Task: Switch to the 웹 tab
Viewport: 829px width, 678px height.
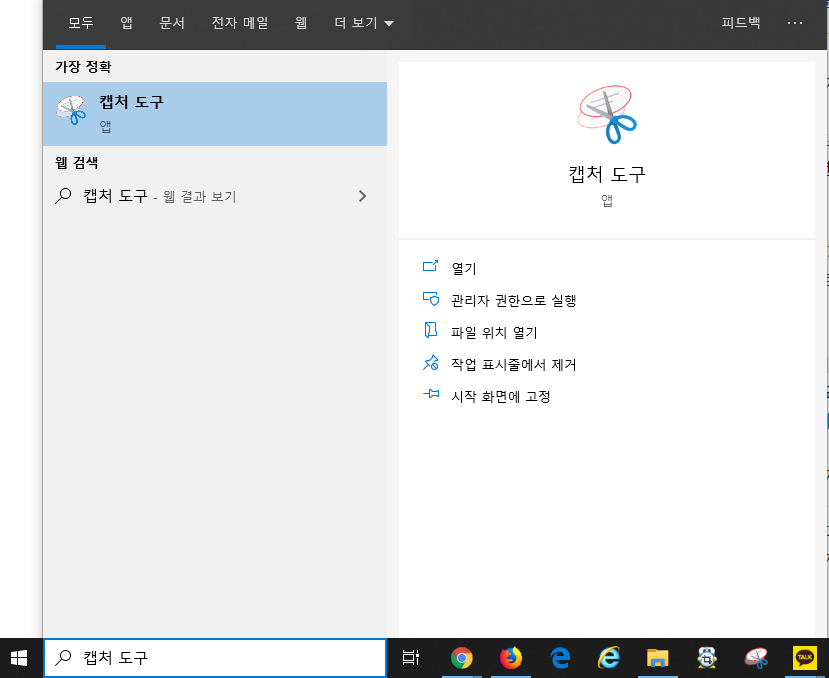Action: coord(301,23)
